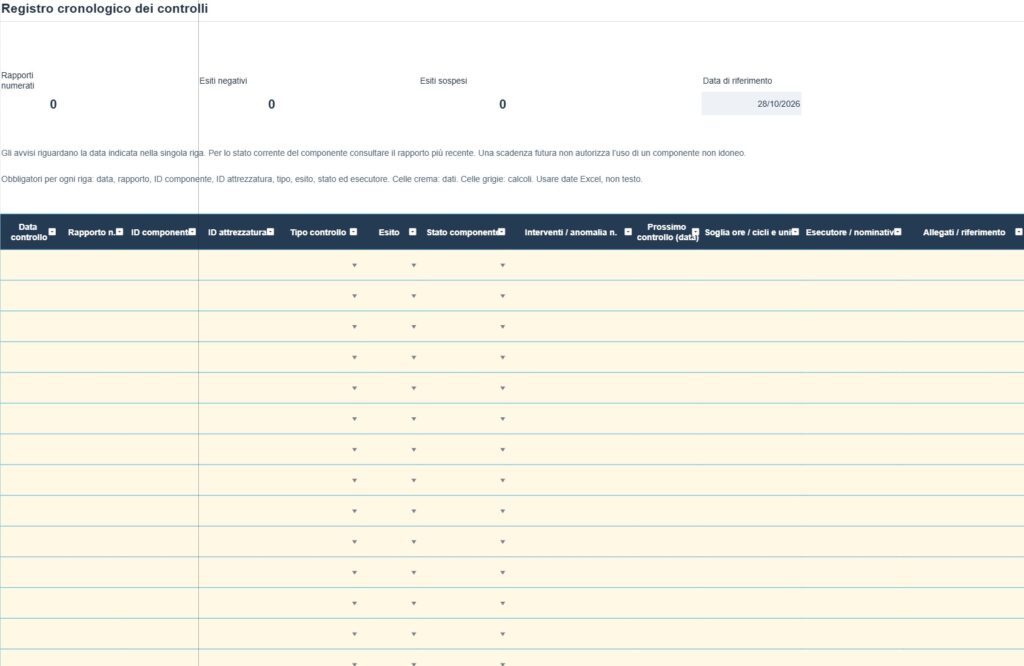Select the 'Tipo controllo' header text
The height and width of the screenshot is (666, 1024).
tap(318, 232)
